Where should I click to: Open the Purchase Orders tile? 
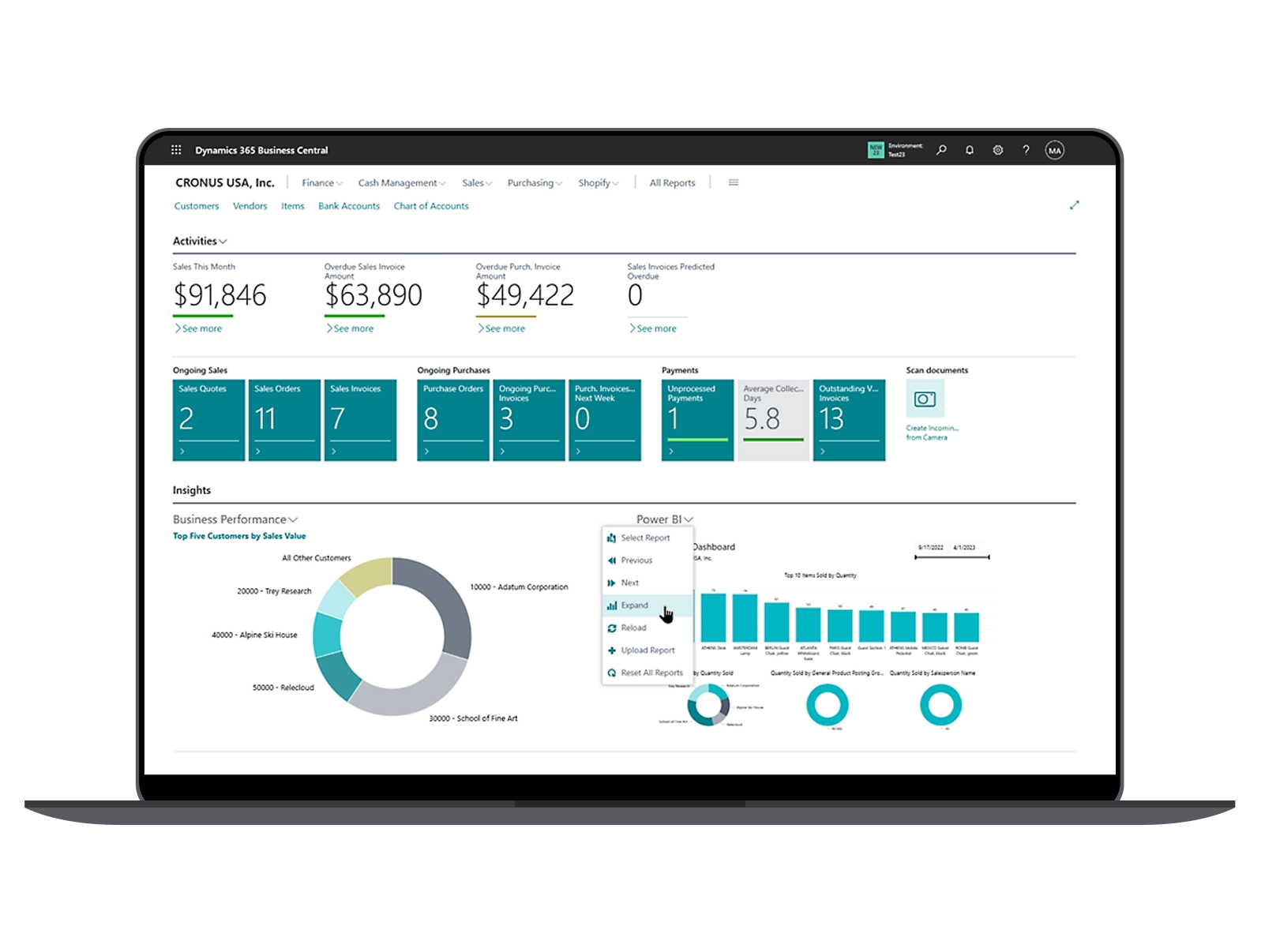[453, 420]
